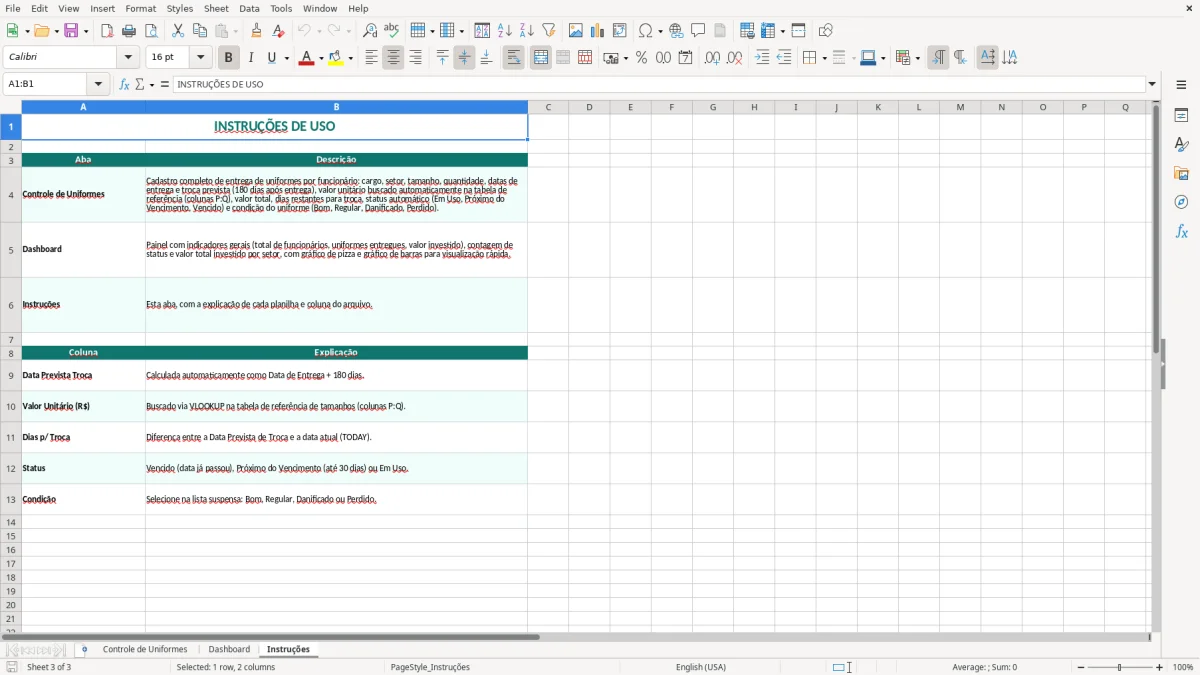Open the Data menu

coord(249,8)
